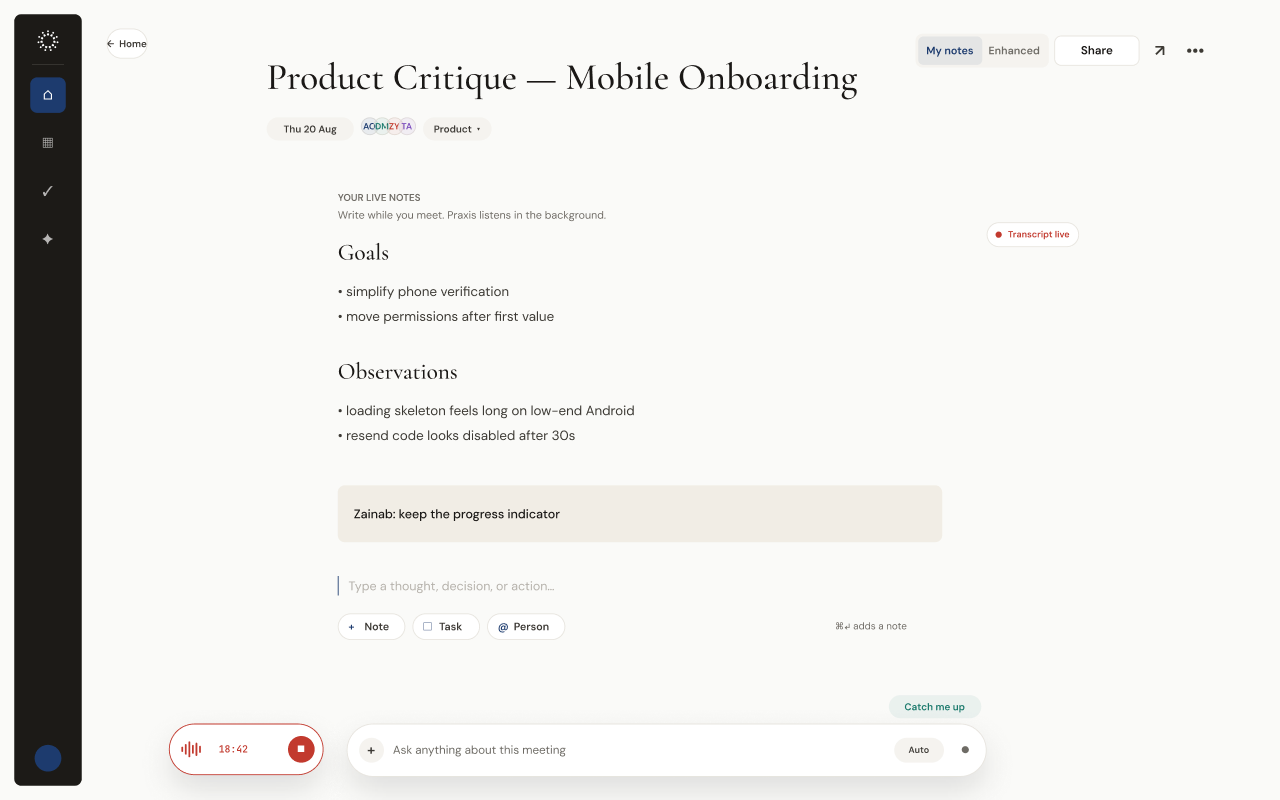This screenshot has height=800, width=1280.
Task: Click the Zainab progress indicator note block
Action: 640,514
